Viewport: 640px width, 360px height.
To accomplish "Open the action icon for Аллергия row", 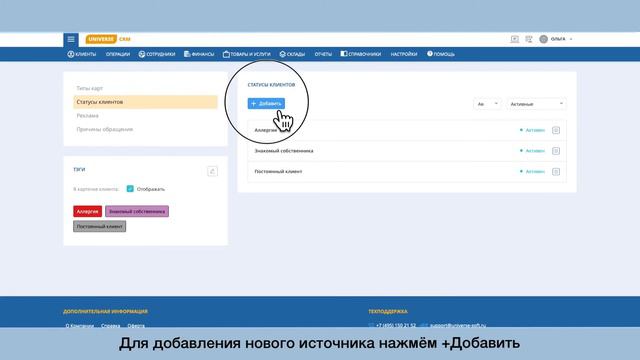I will (x=556, y=130).
